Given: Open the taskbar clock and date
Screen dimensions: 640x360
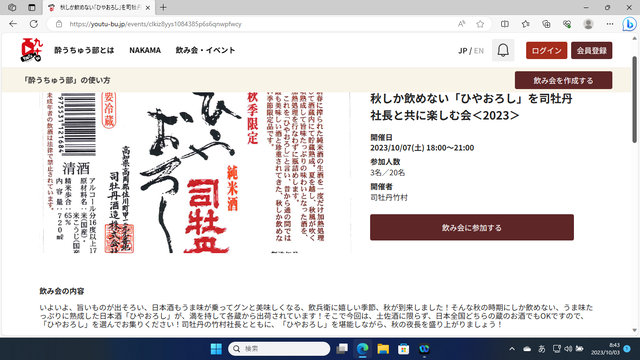Looking at the screenshot, I should coord(605,349).
